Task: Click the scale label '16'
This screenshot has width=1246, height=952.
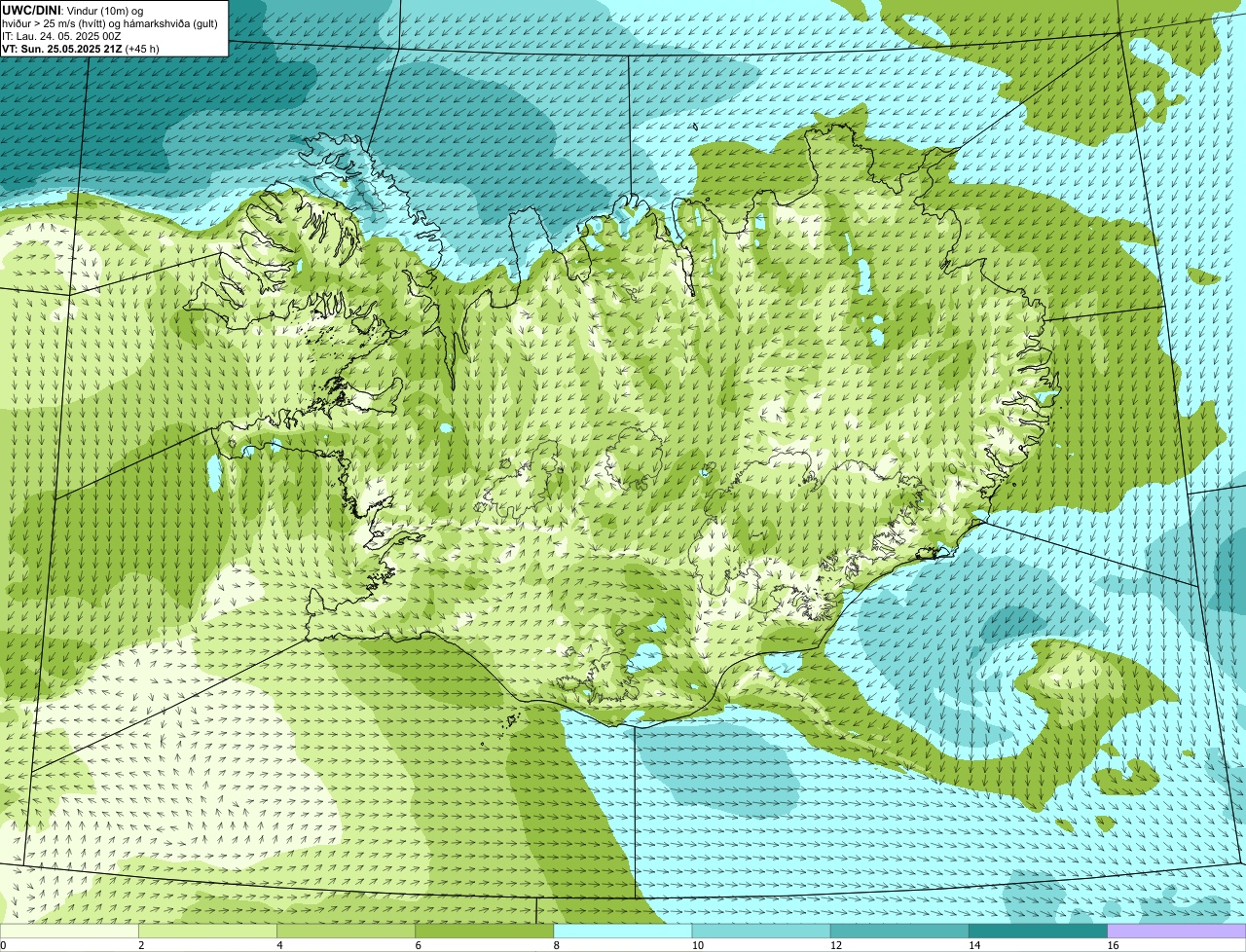Action: [x=1113, y=945]
